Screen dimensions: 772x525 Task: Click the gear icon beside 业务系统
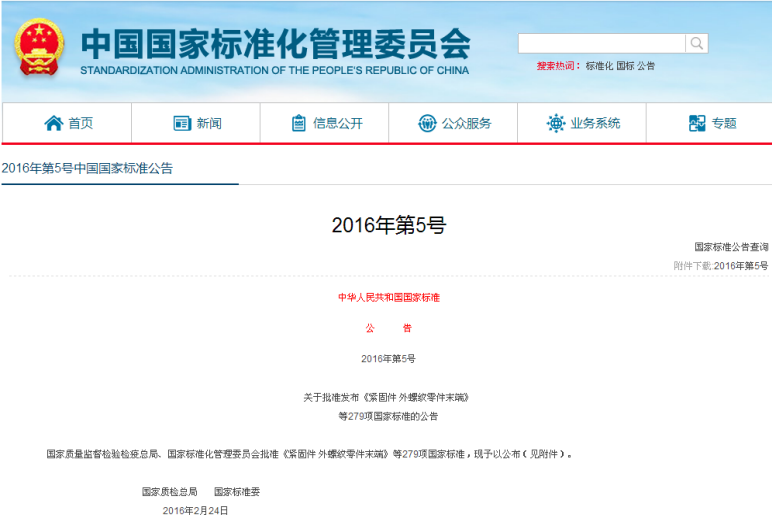(x=556, y=123)
